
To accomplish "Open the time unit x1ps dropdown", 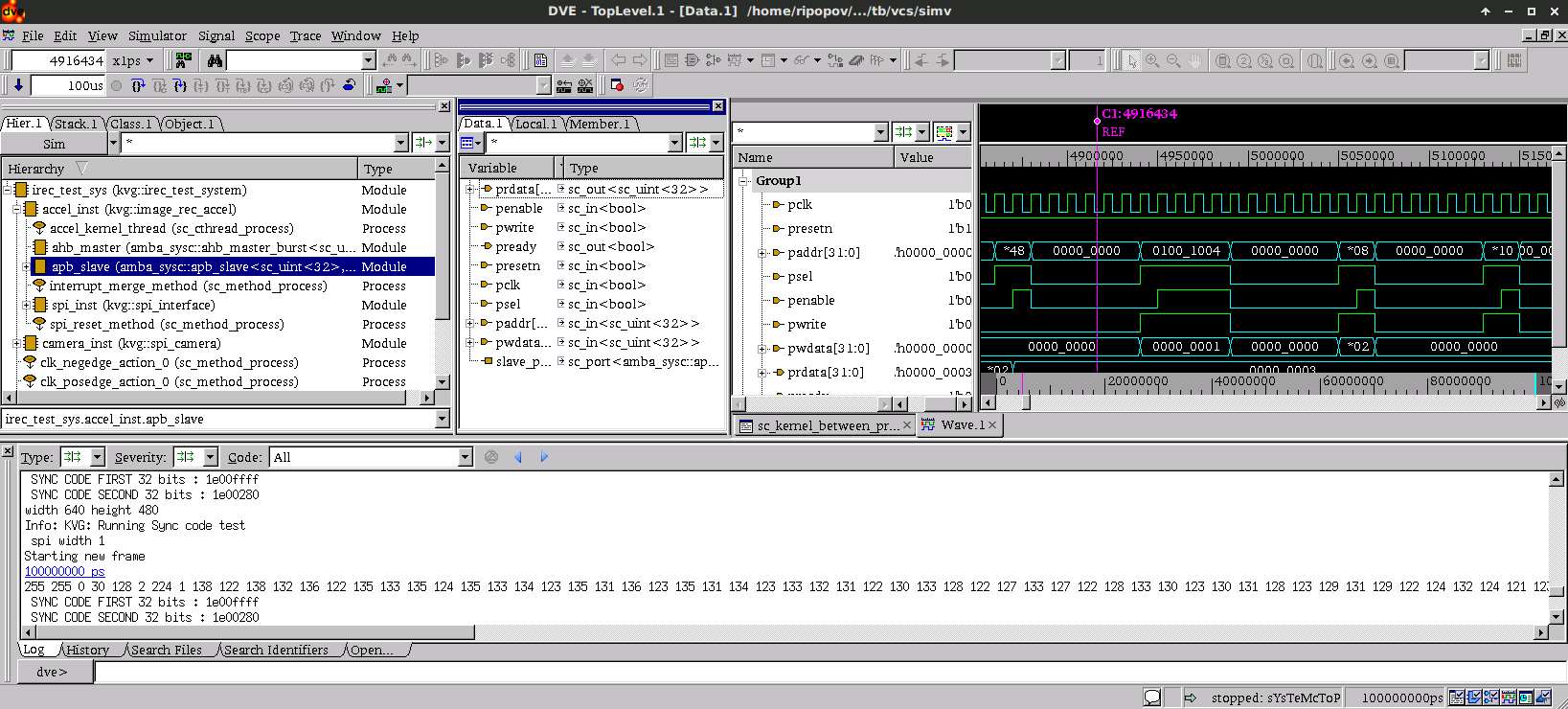I will (133, 60).
